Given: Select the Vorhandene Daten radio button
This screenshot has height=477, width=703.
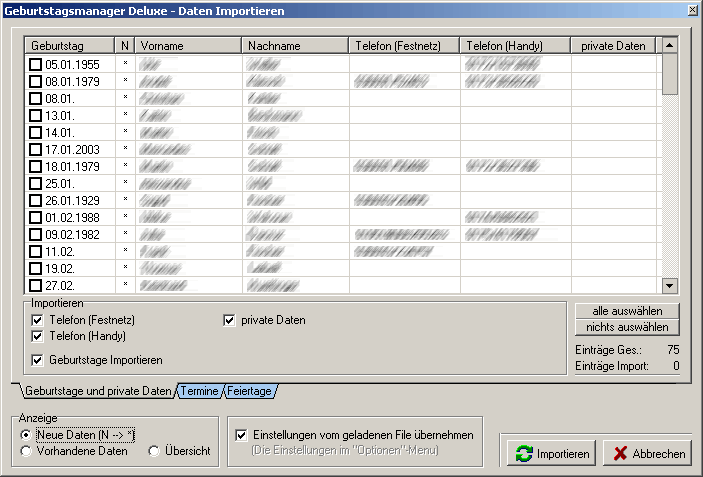Looking at the screenshot, I should click(26, 452).
